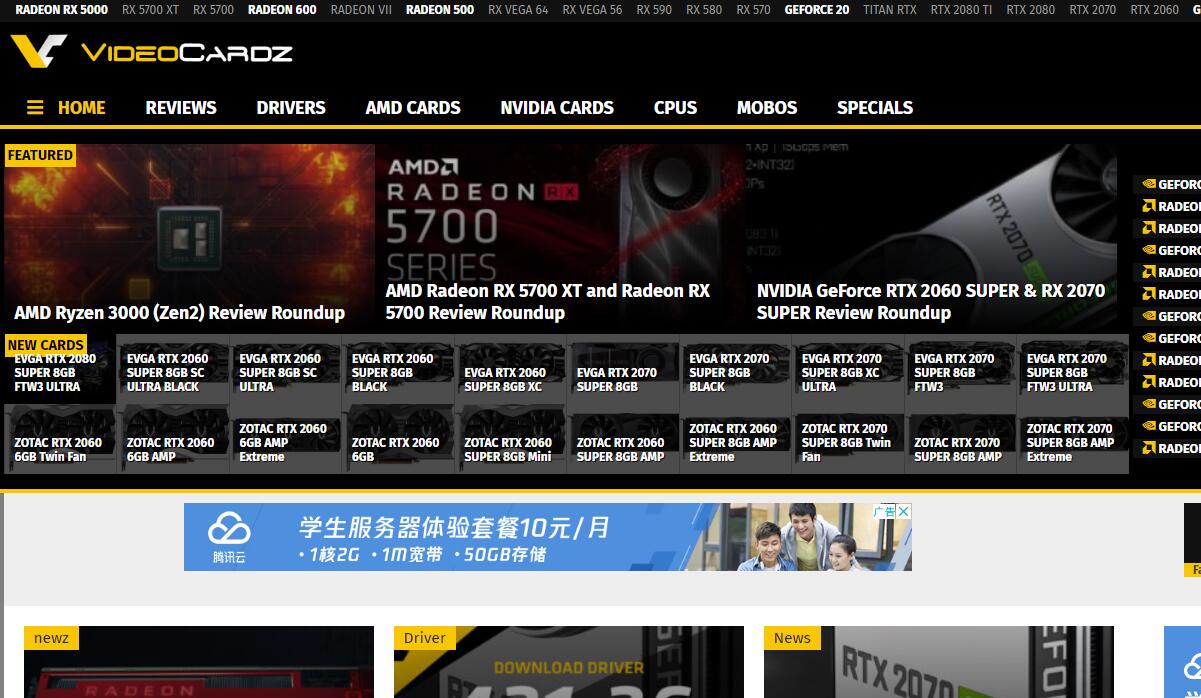The height and width of the screenshot is (698, 1201).
Task: Open the RTX 2080 TI link
Action: [x=961, y=10]
